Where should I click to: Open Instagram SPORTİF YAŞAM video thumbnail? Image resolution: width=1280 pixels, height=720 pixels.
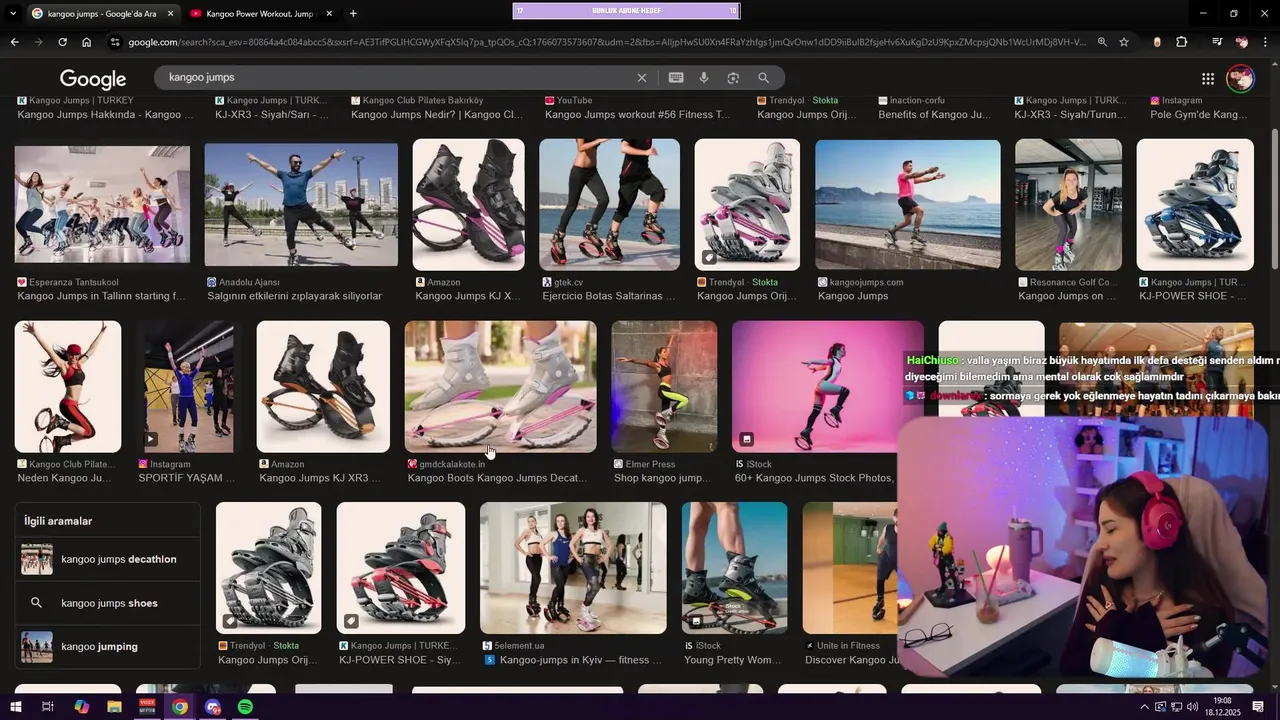click(189, 386)
